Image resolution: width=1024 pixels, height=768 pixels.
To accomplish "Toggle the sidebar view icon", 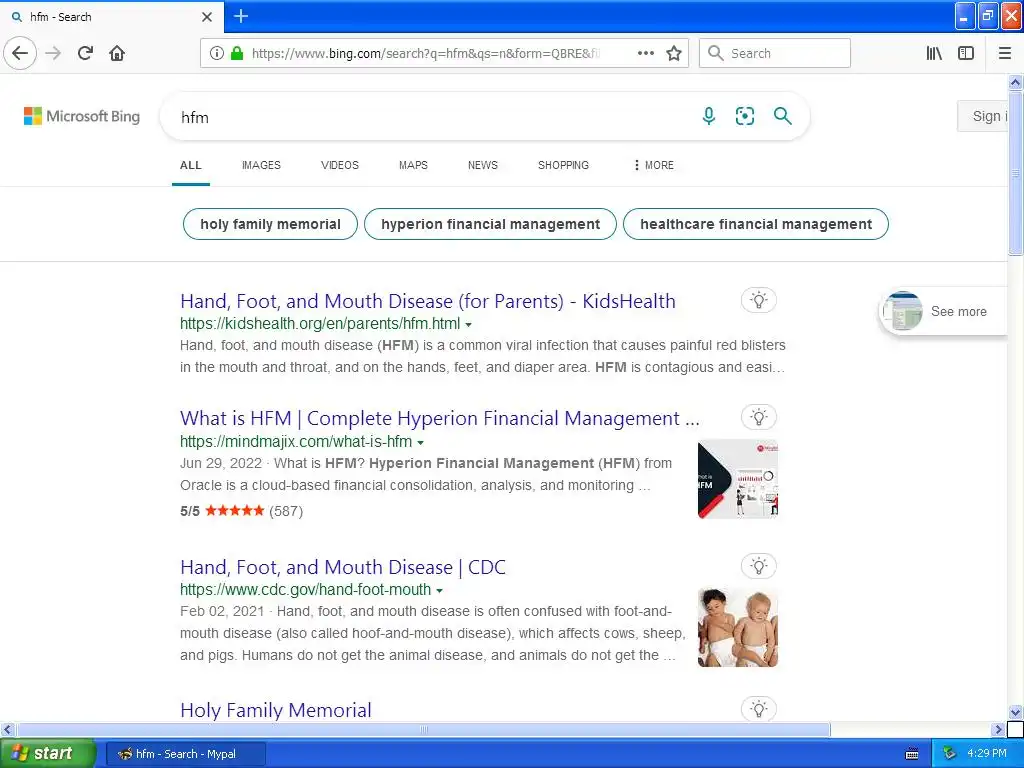I will [x=966, y=53].
